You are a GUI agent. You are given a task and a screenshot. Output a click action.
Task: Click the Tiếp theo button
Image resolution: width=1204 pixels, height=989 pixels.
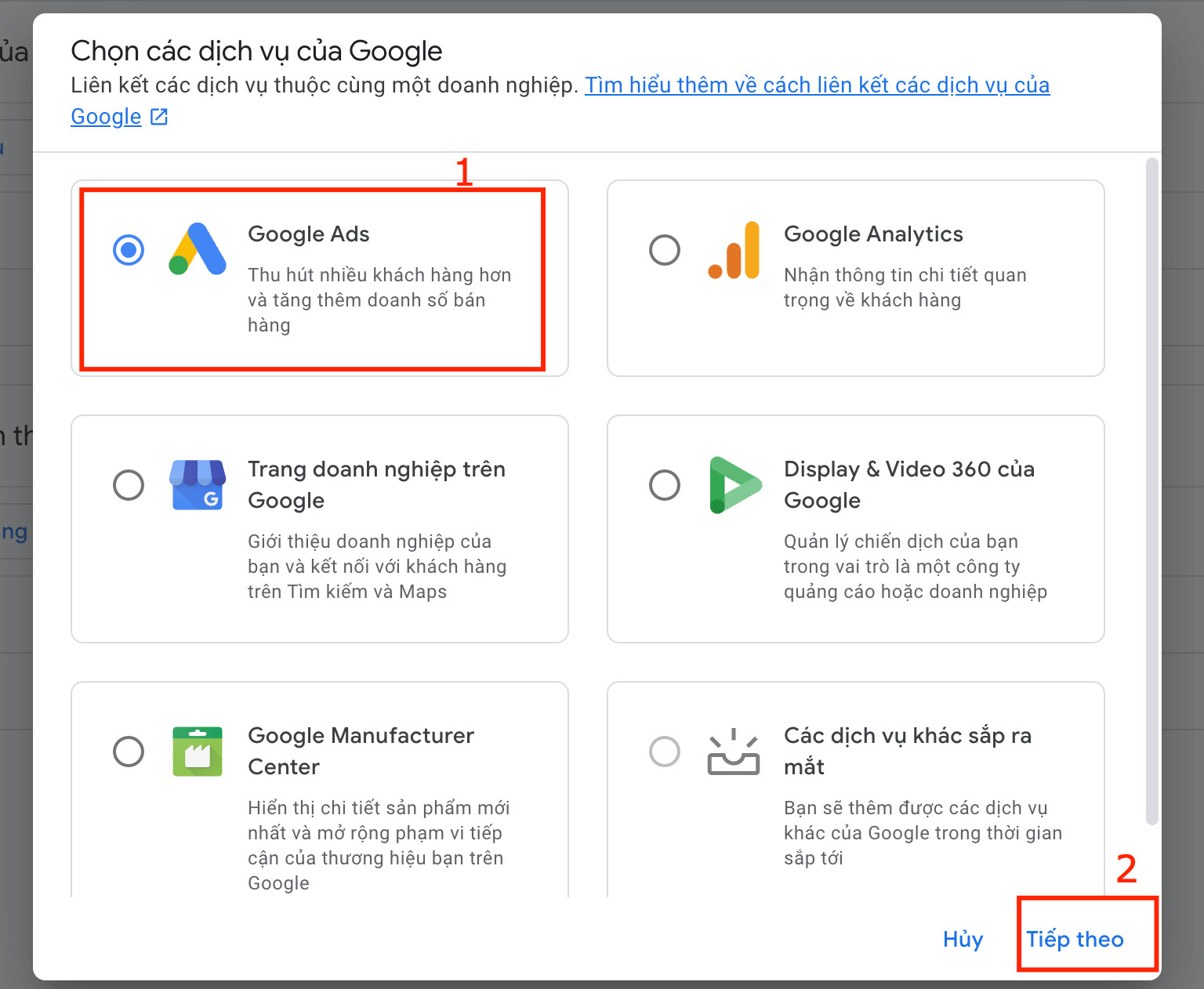(1075, 939)
